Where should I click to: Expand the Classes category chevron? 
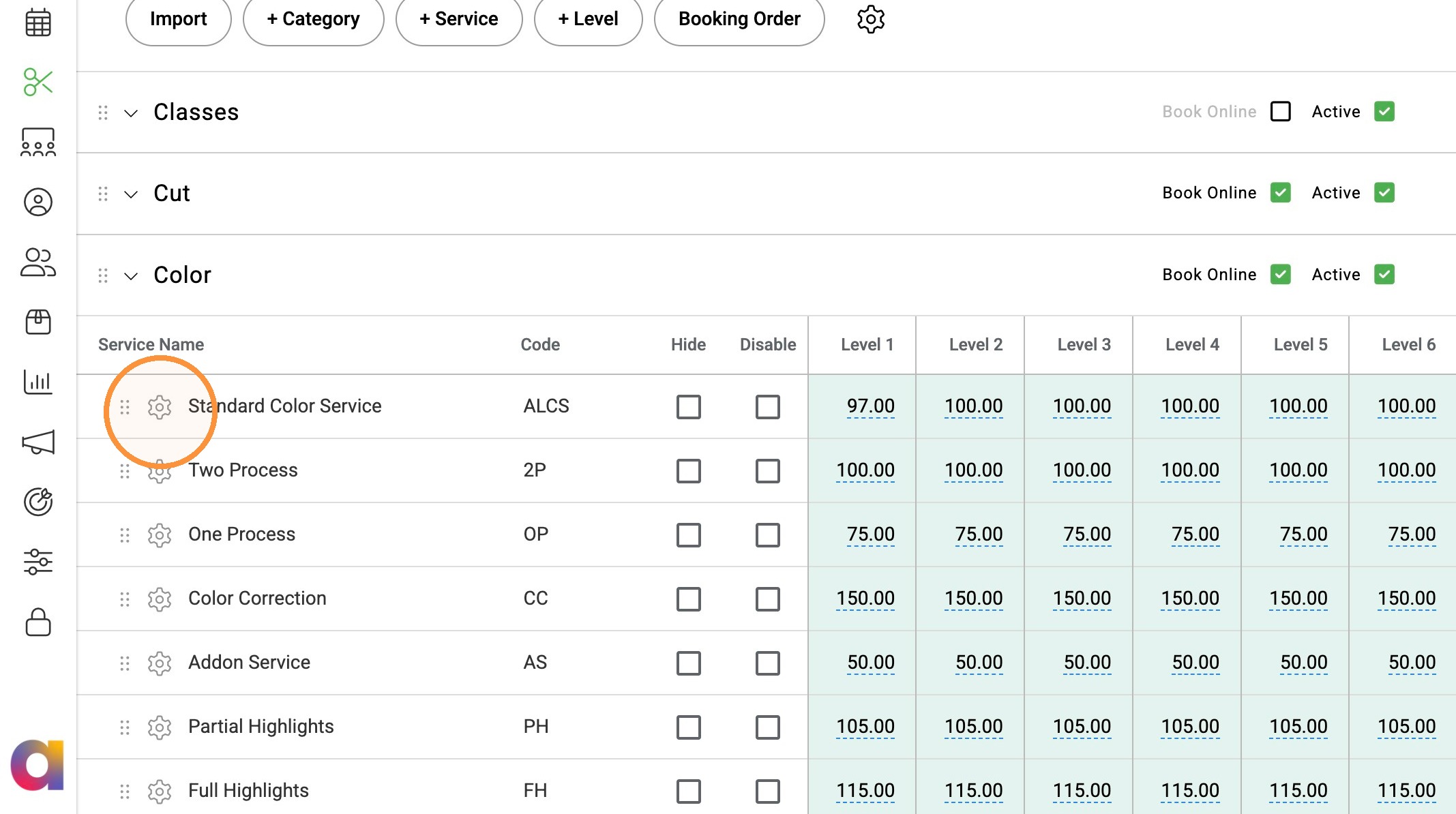131,113
